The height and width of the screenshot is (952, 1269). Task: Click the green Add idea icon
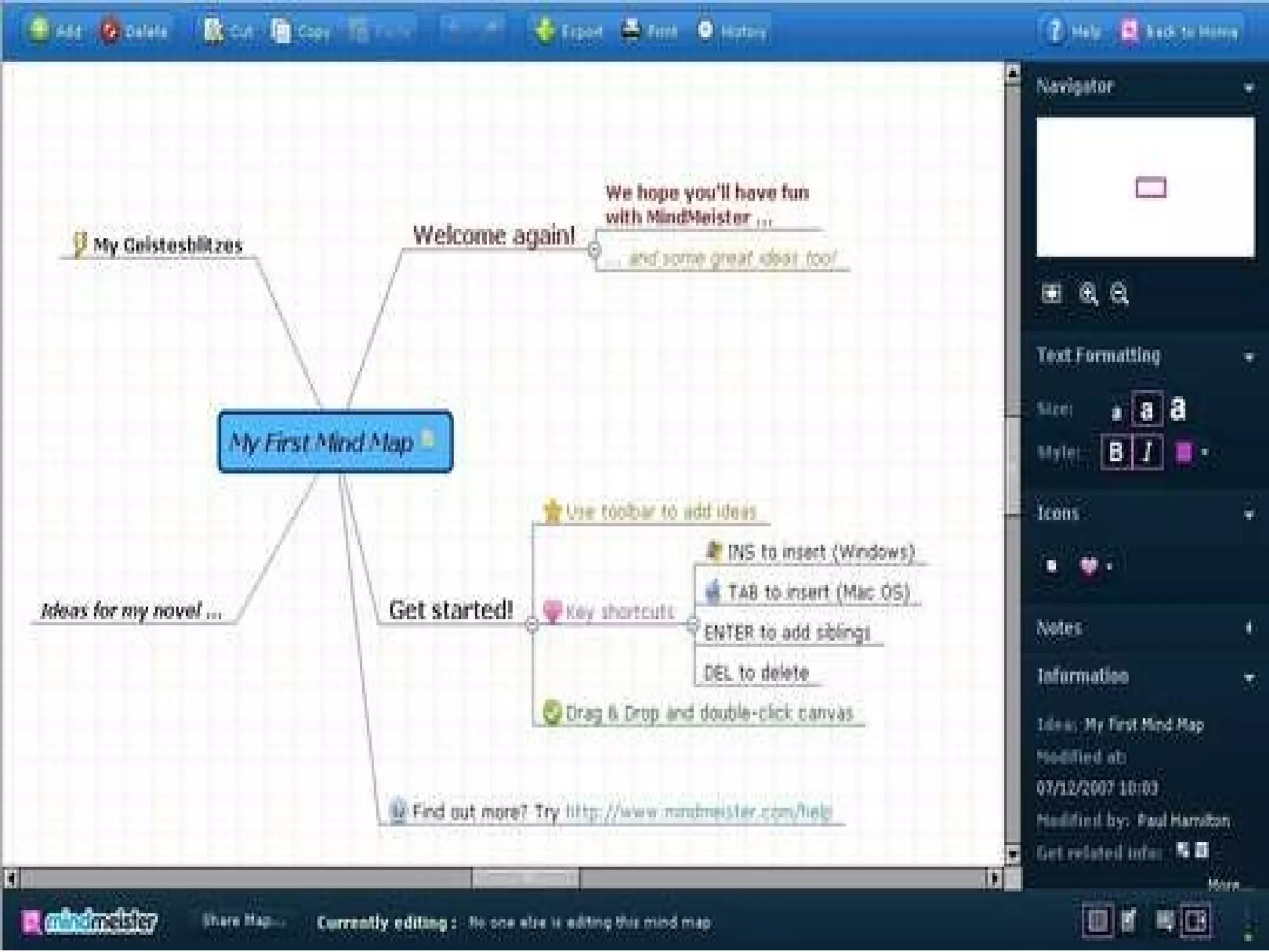40,29
